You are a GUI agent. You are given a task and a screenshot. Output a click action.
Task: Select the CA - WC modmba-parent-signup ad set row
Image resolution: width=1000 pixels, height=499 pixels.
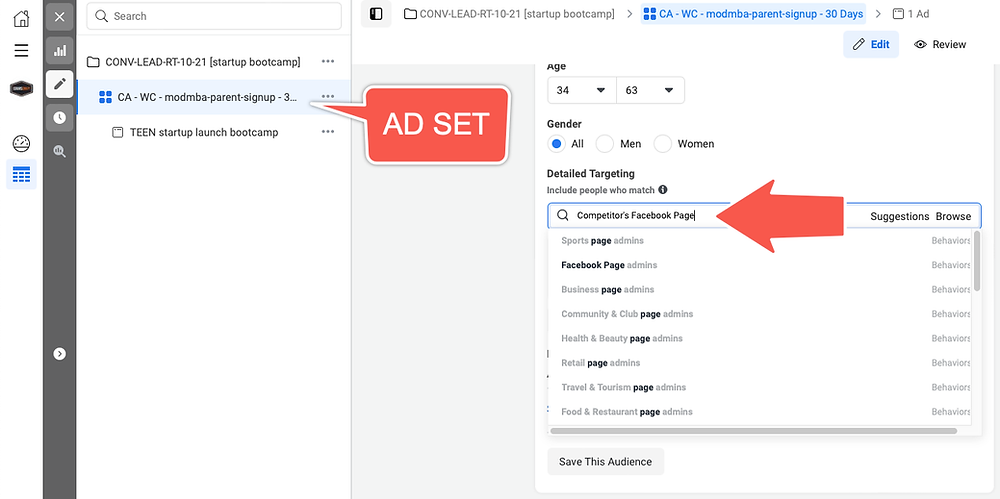click(214, 97)
